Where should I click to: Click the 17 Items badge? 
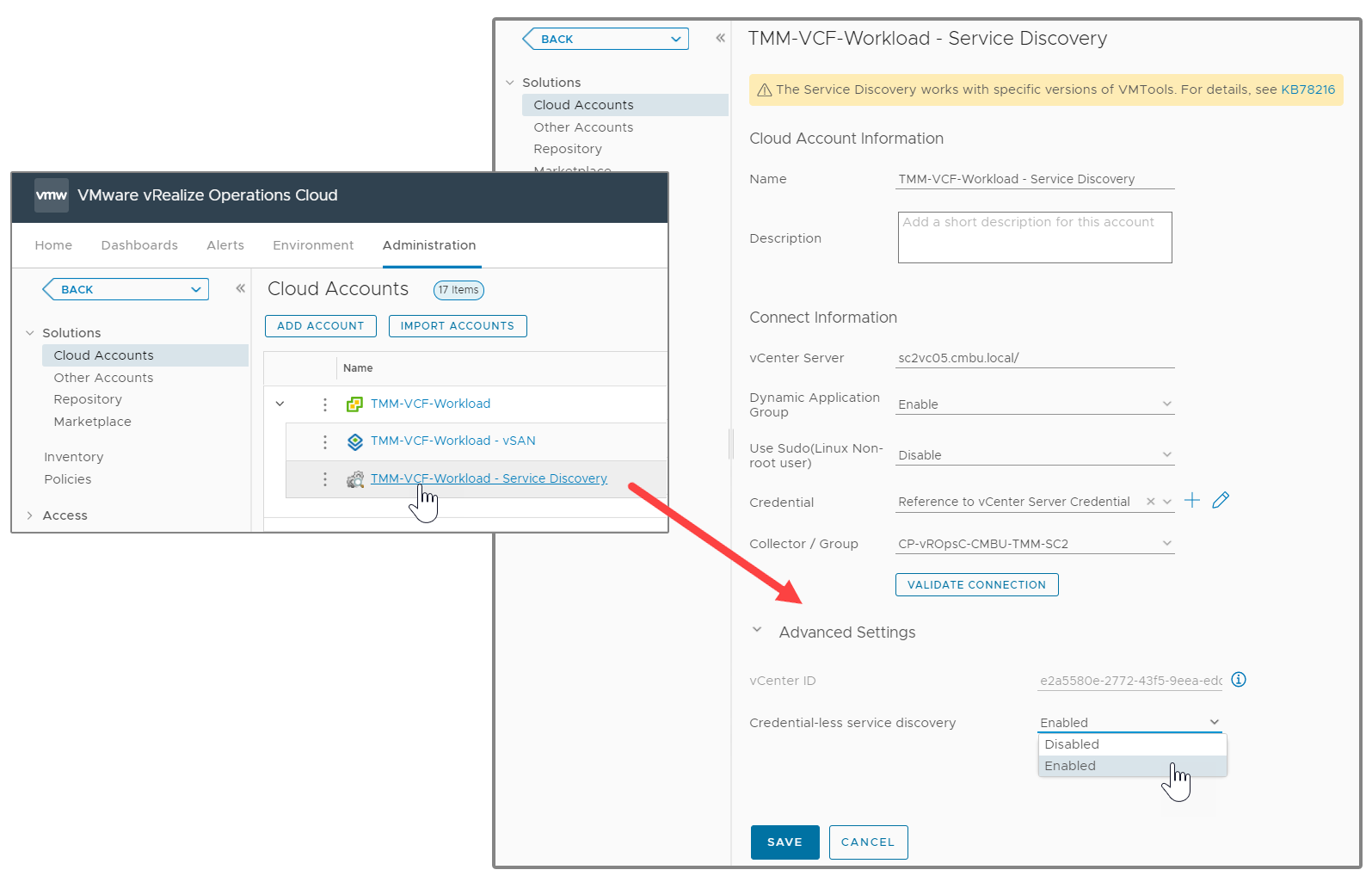[x=458, y=290]
